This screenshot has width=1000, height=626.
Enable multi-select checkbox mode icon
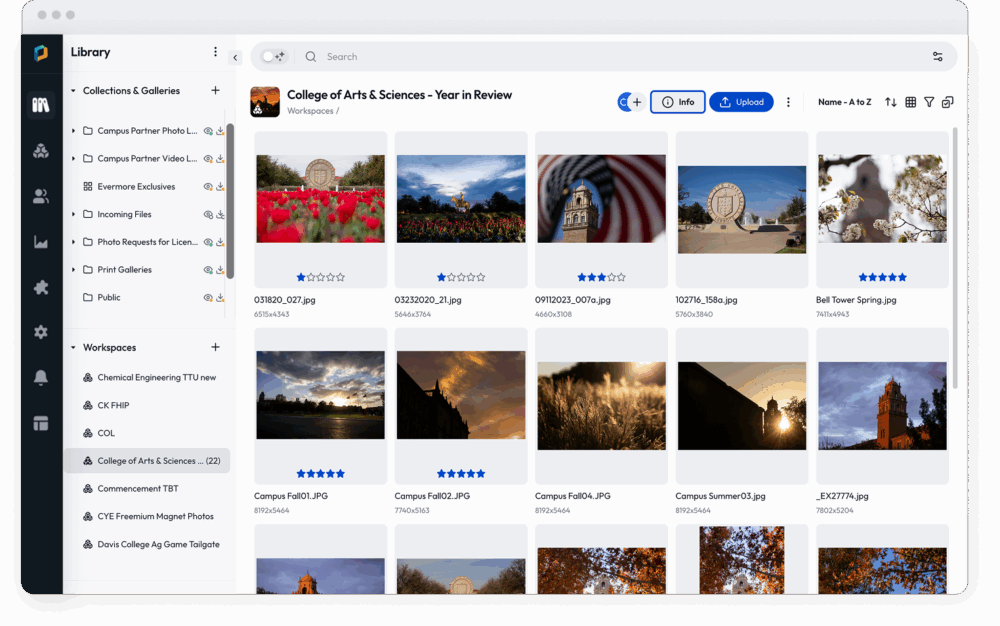[x=948, y=102]
